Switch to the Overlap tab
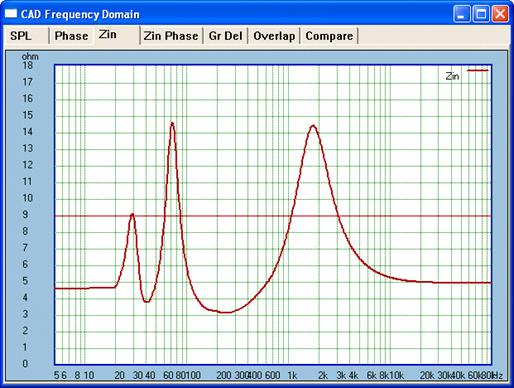The height and width of the screenshot is (388, 514). 274,36
